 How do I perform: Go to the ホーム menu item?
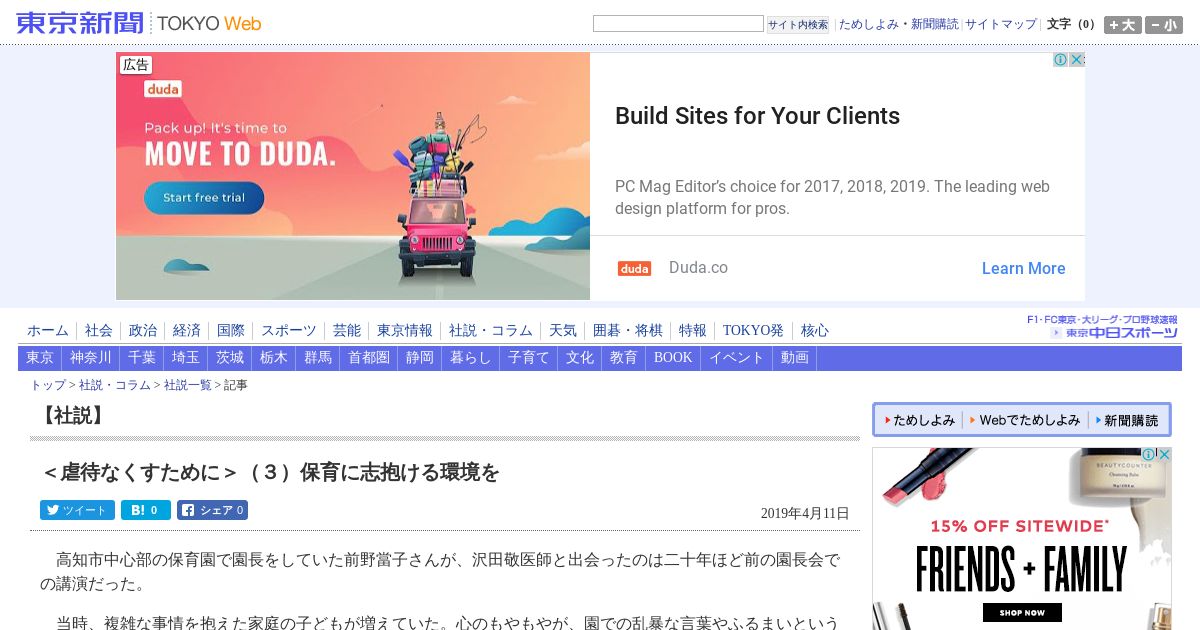(48, 331)
